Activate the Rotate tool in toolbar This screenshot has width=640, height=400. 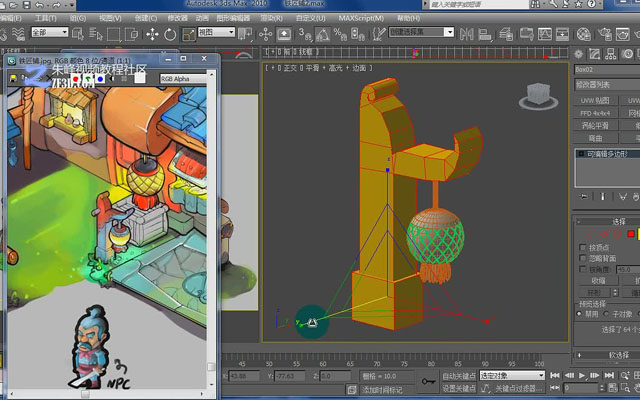170,34
